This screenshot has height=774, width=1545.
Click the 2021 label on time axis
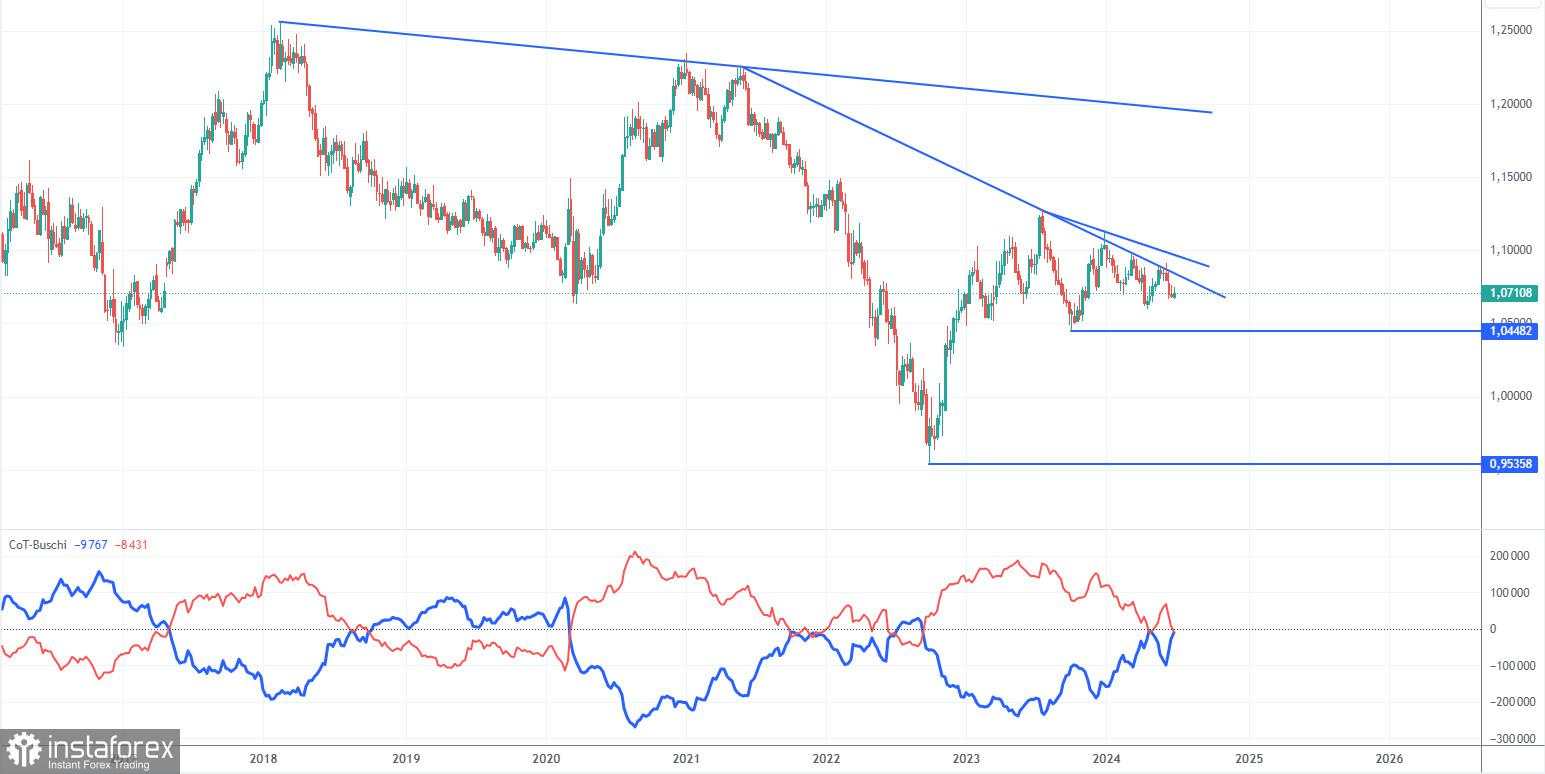[686, 759]
